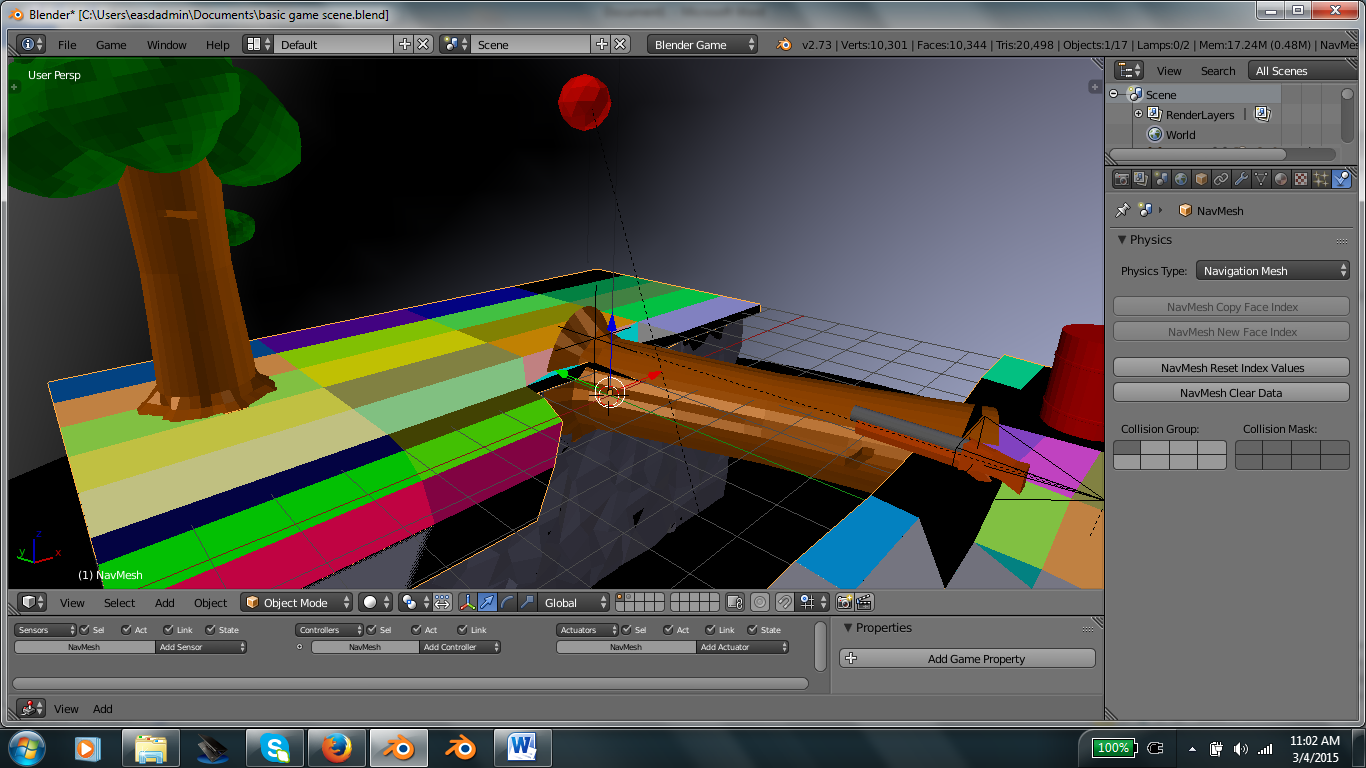Toggle the pin icon in Properties editor

click(x=1122, y=210)
